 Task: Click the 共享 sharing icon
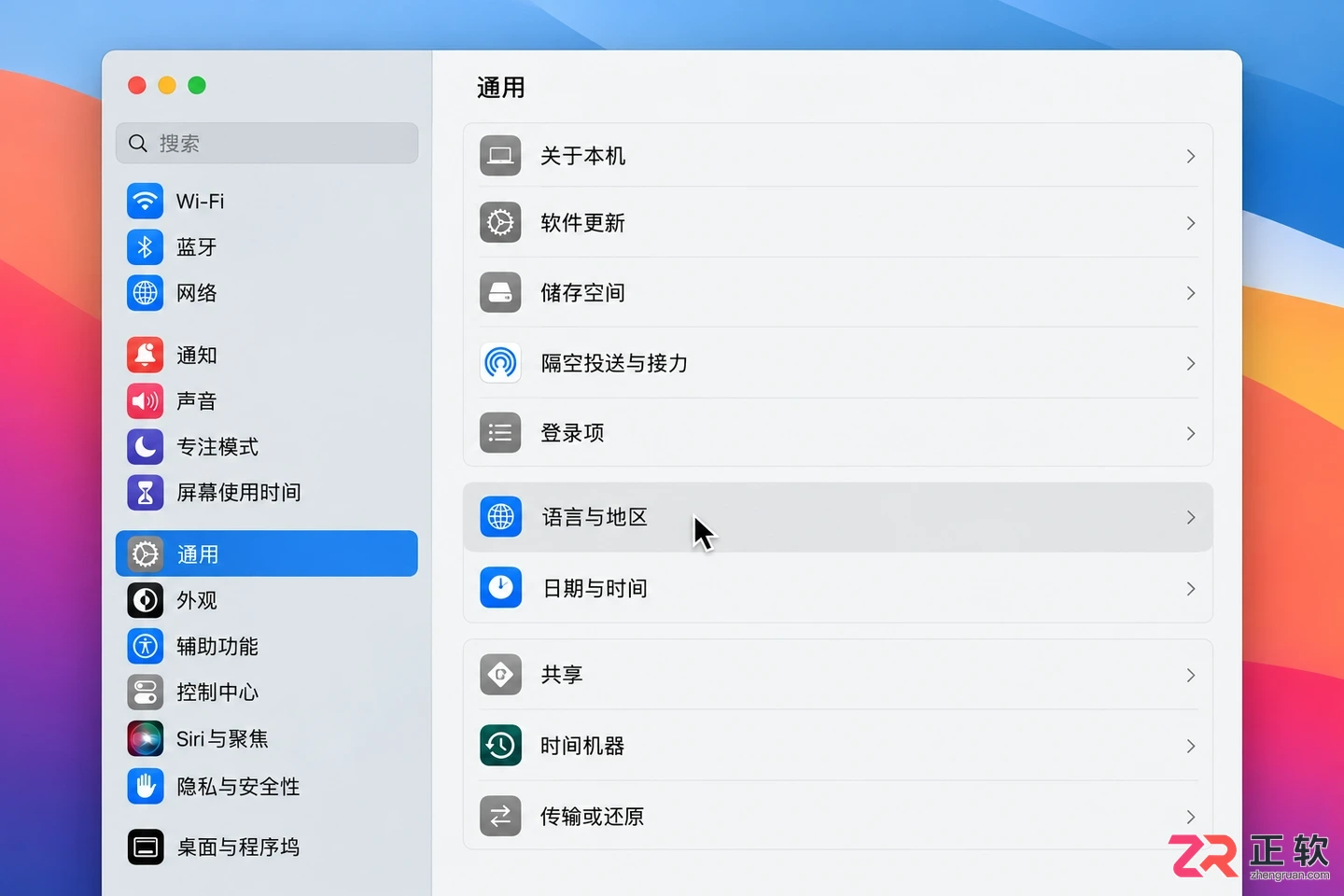500,675
